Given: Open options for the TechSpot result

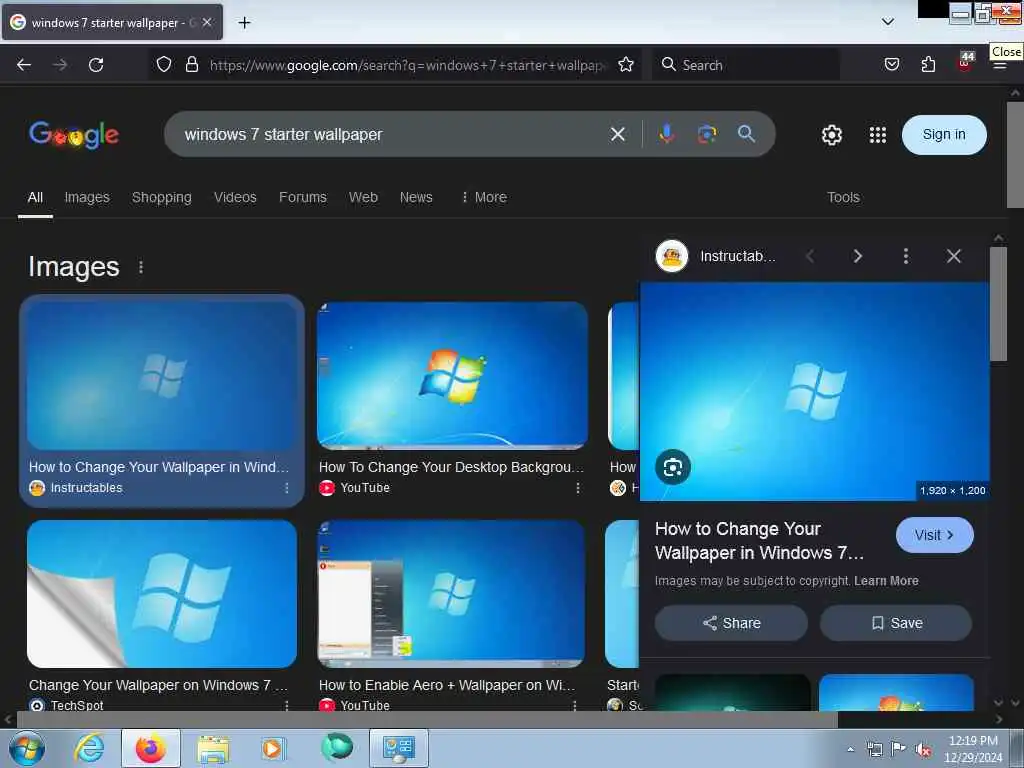Looking at the screenshot, I should click(287, 705).
